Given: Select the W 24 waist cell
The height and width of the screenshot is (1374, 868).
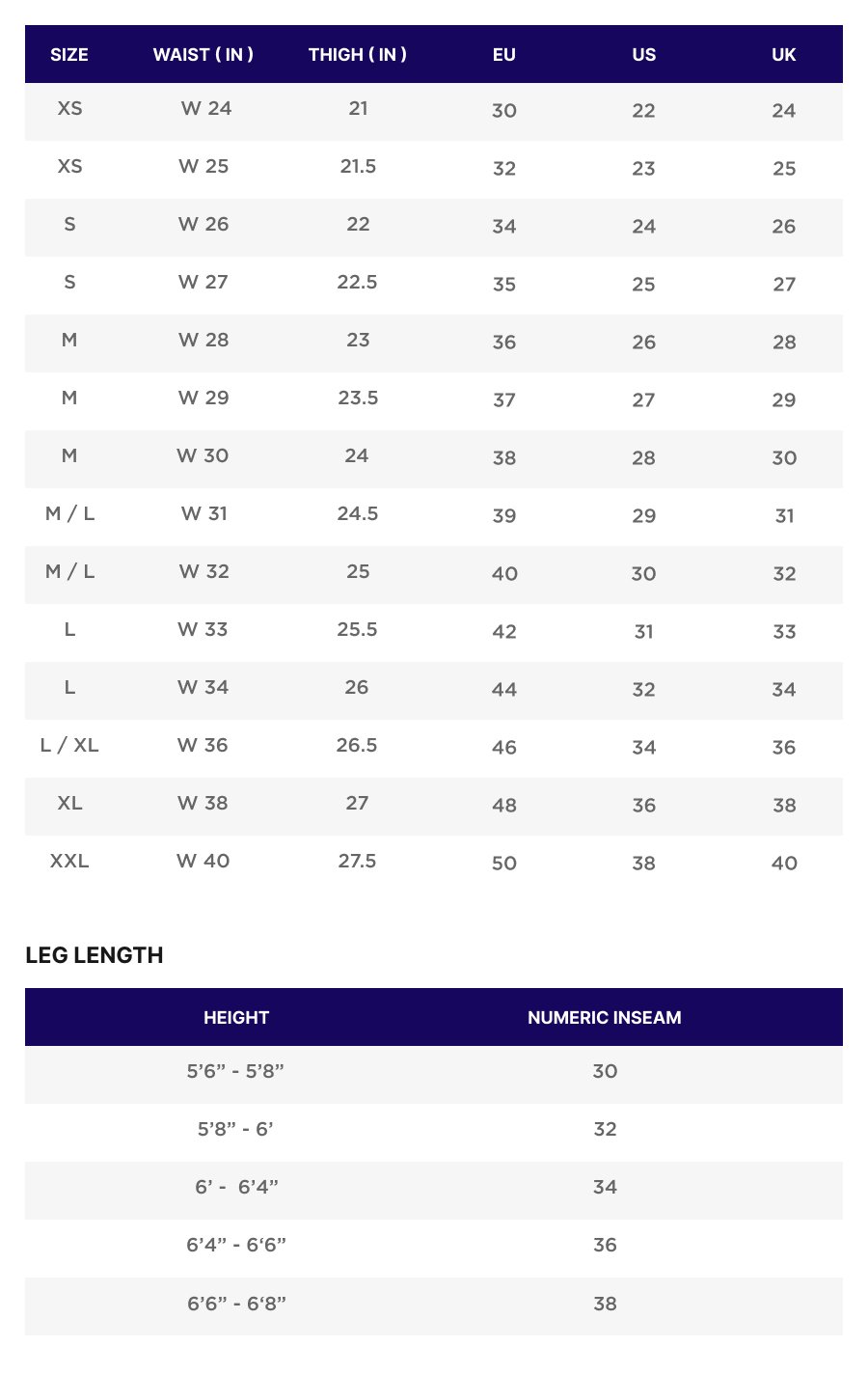Looking at the screenshot, I should coord(206,109).
